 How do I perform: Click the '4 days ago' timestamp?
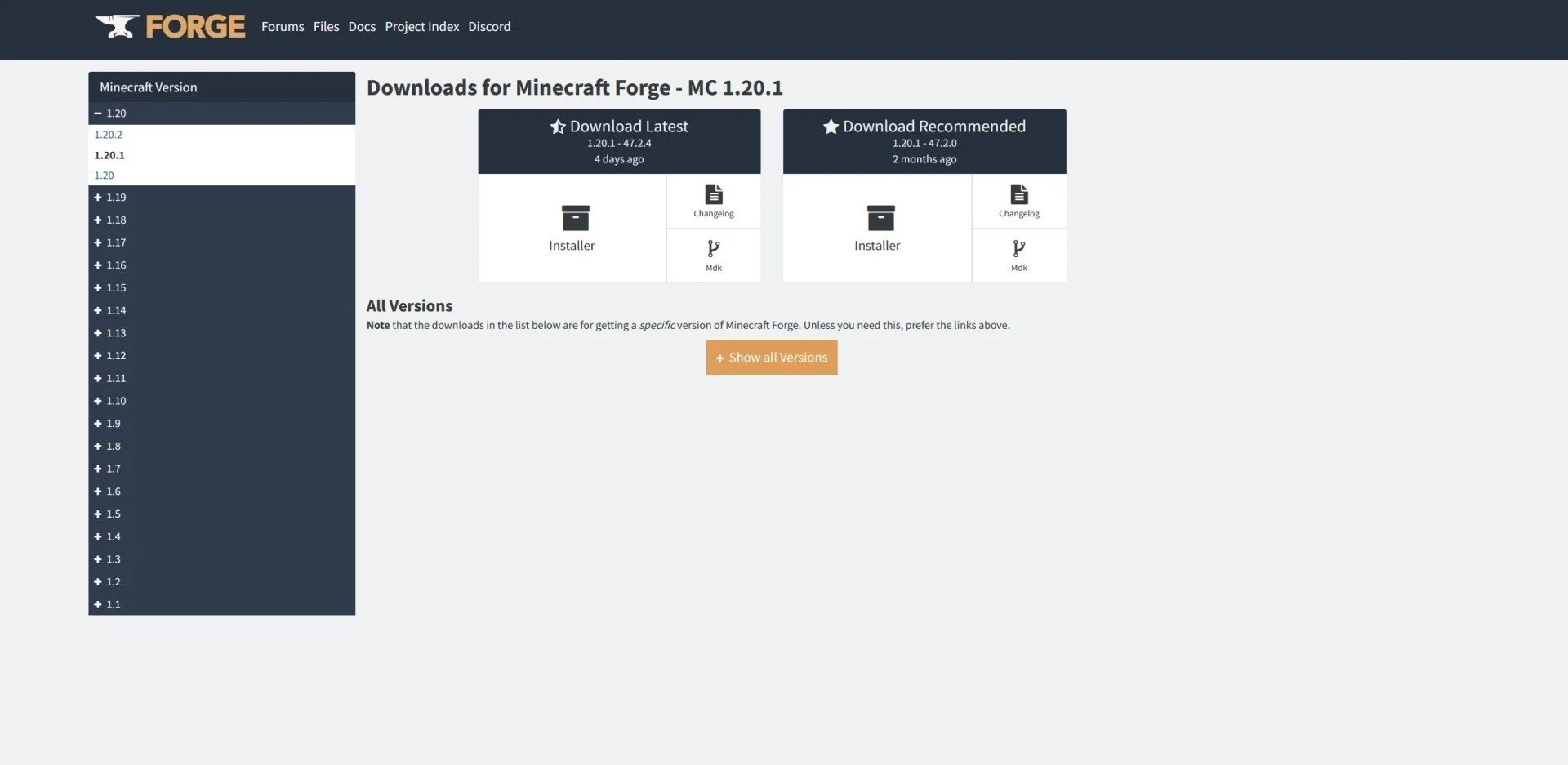(619, 159)
